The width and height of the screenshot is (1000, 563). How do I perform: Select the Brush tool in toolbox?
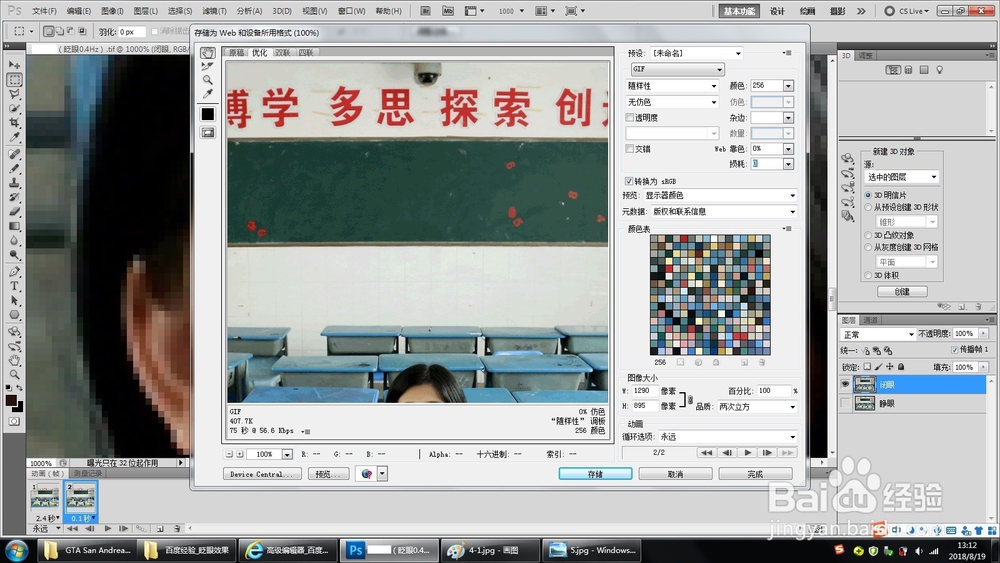(x=14, y=168)
